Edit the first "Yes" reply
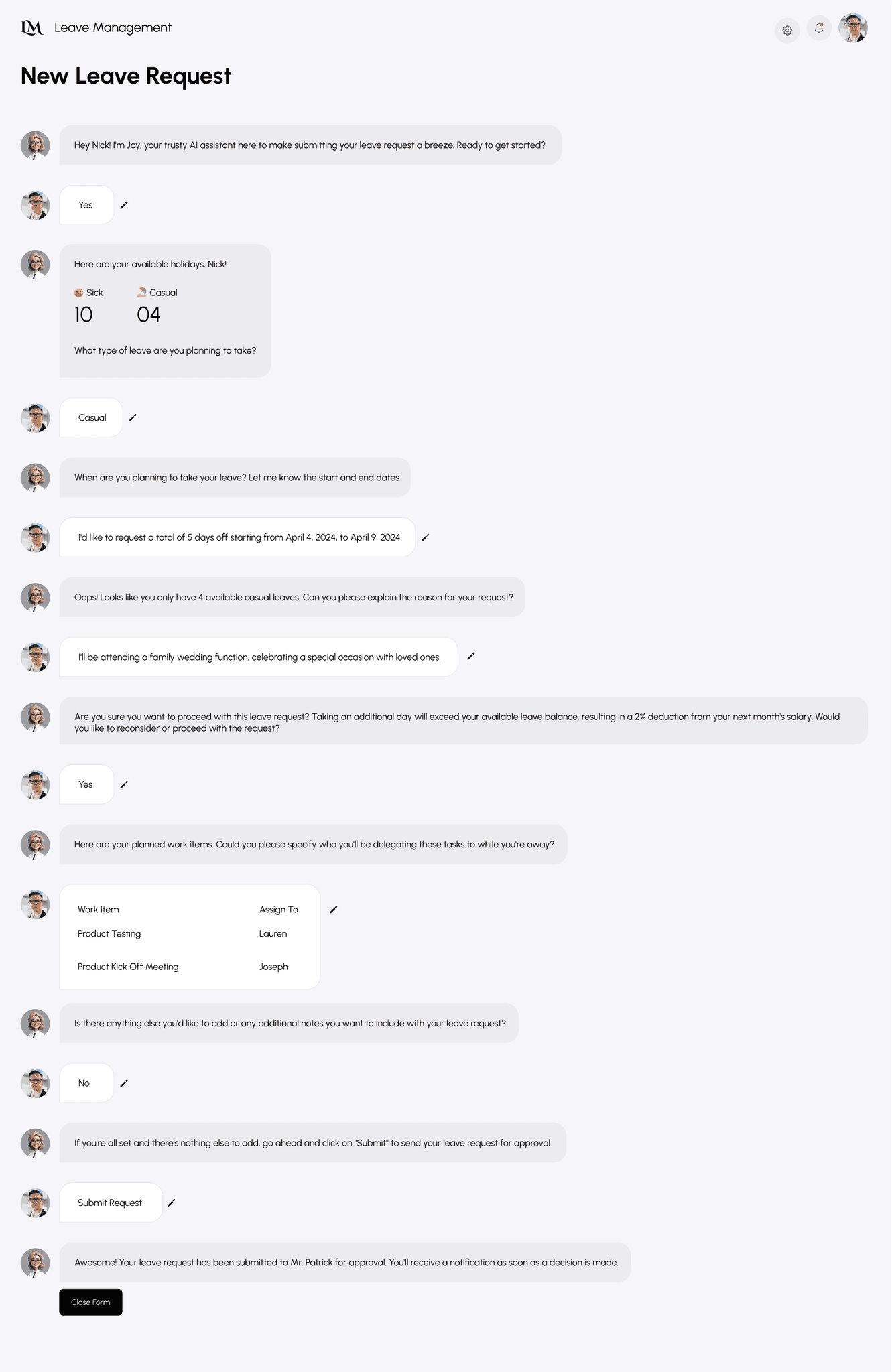Viewport: 892px width, 1372px height. (124, 205)
